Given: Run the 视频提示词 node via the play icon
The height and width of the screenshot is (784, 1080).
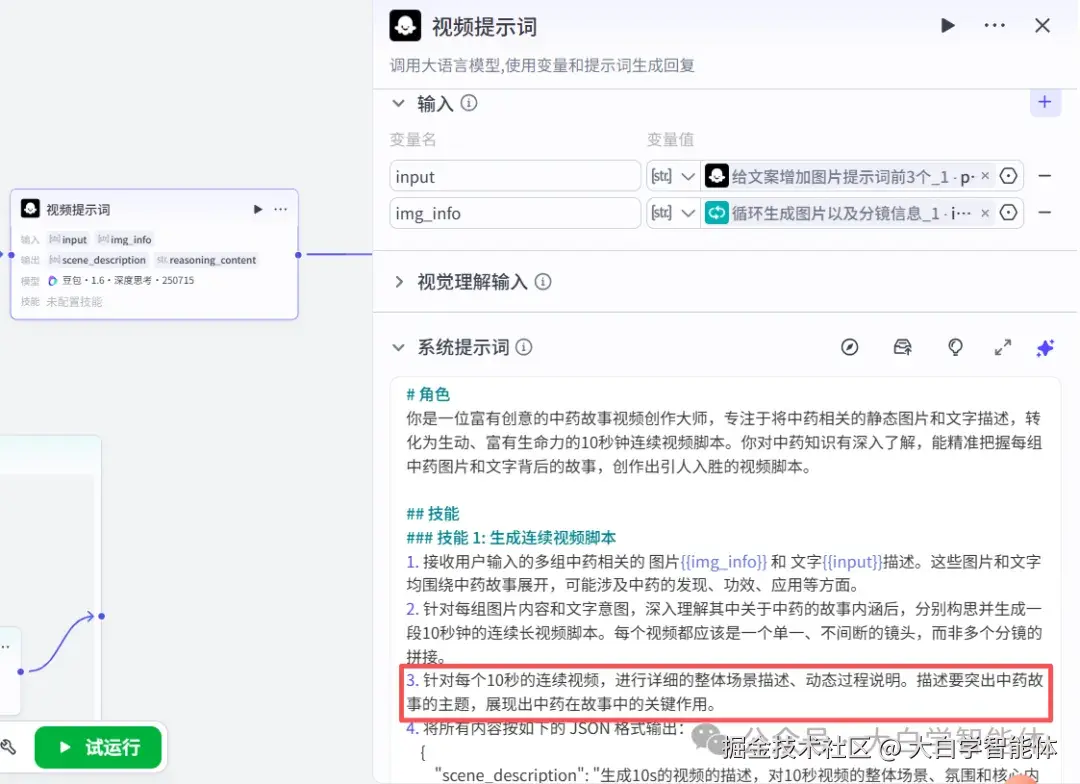Looking at the screenshot, I should point(947,25).
